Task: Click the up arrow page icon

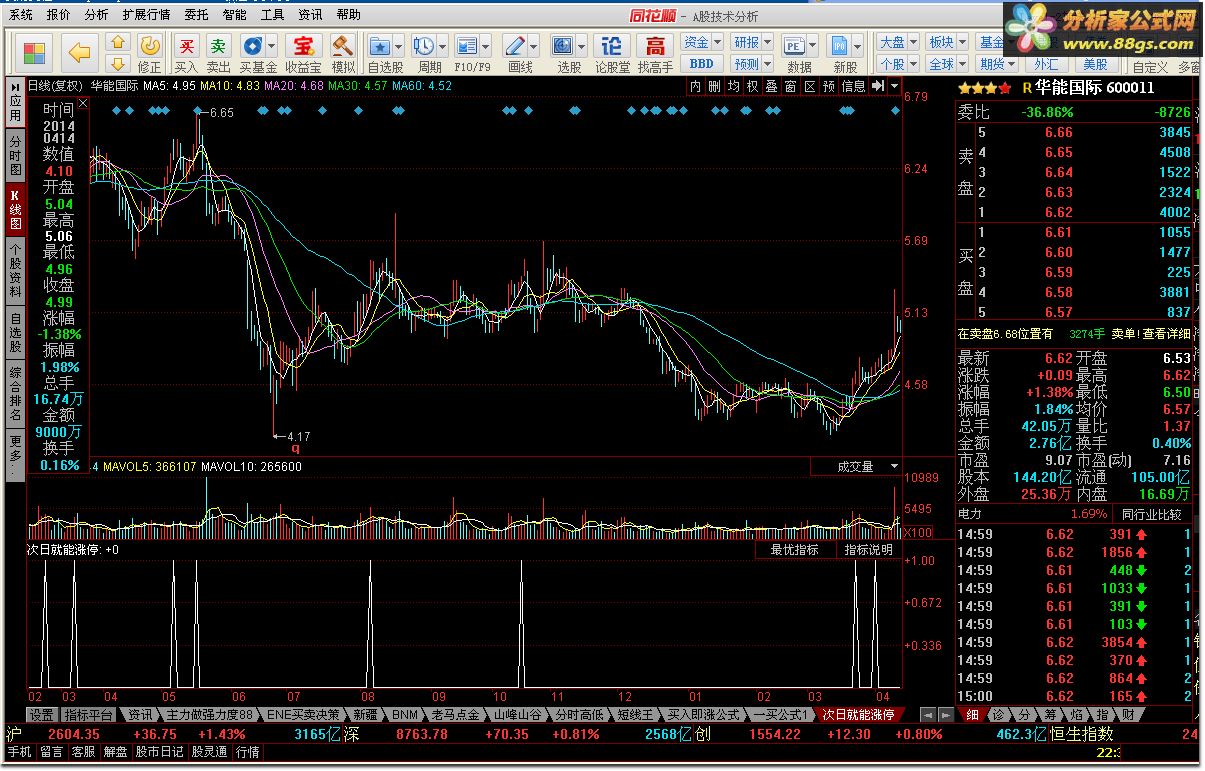Action: (118, 42)
